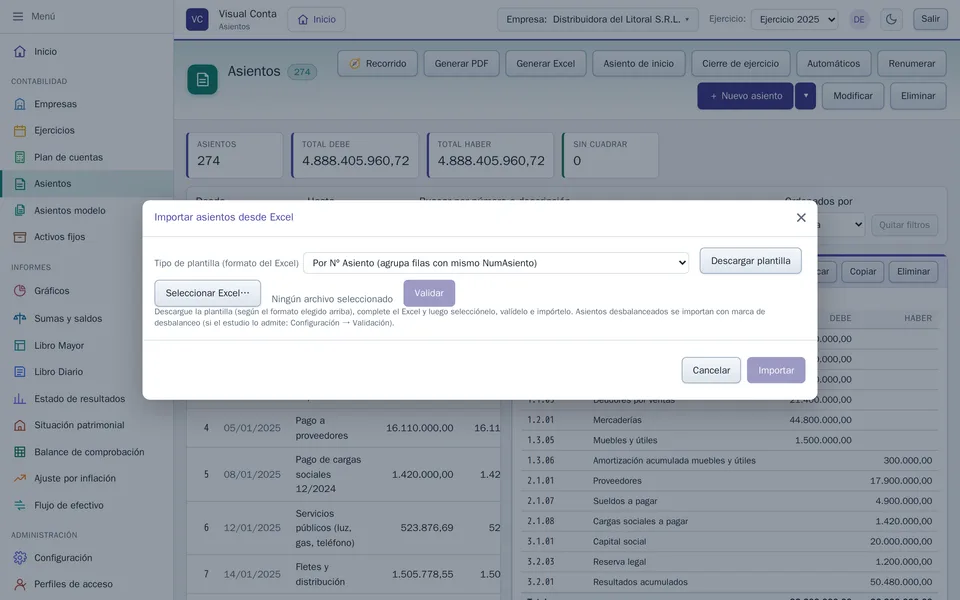The height and width of the screenshot is (600, 960).
Task: Click the Validar button
Action: pyautogui.click(x=429, y=293)
